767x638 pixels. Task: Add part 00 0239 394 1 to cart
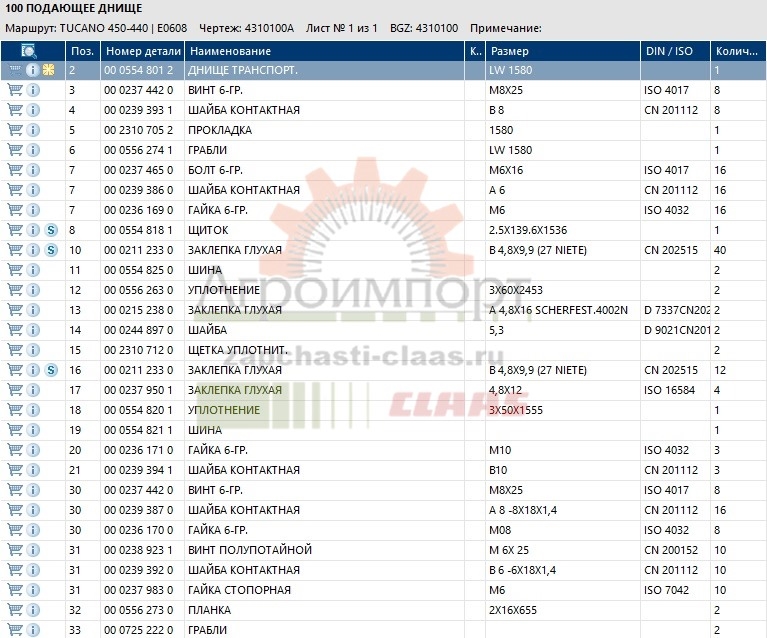15,470
